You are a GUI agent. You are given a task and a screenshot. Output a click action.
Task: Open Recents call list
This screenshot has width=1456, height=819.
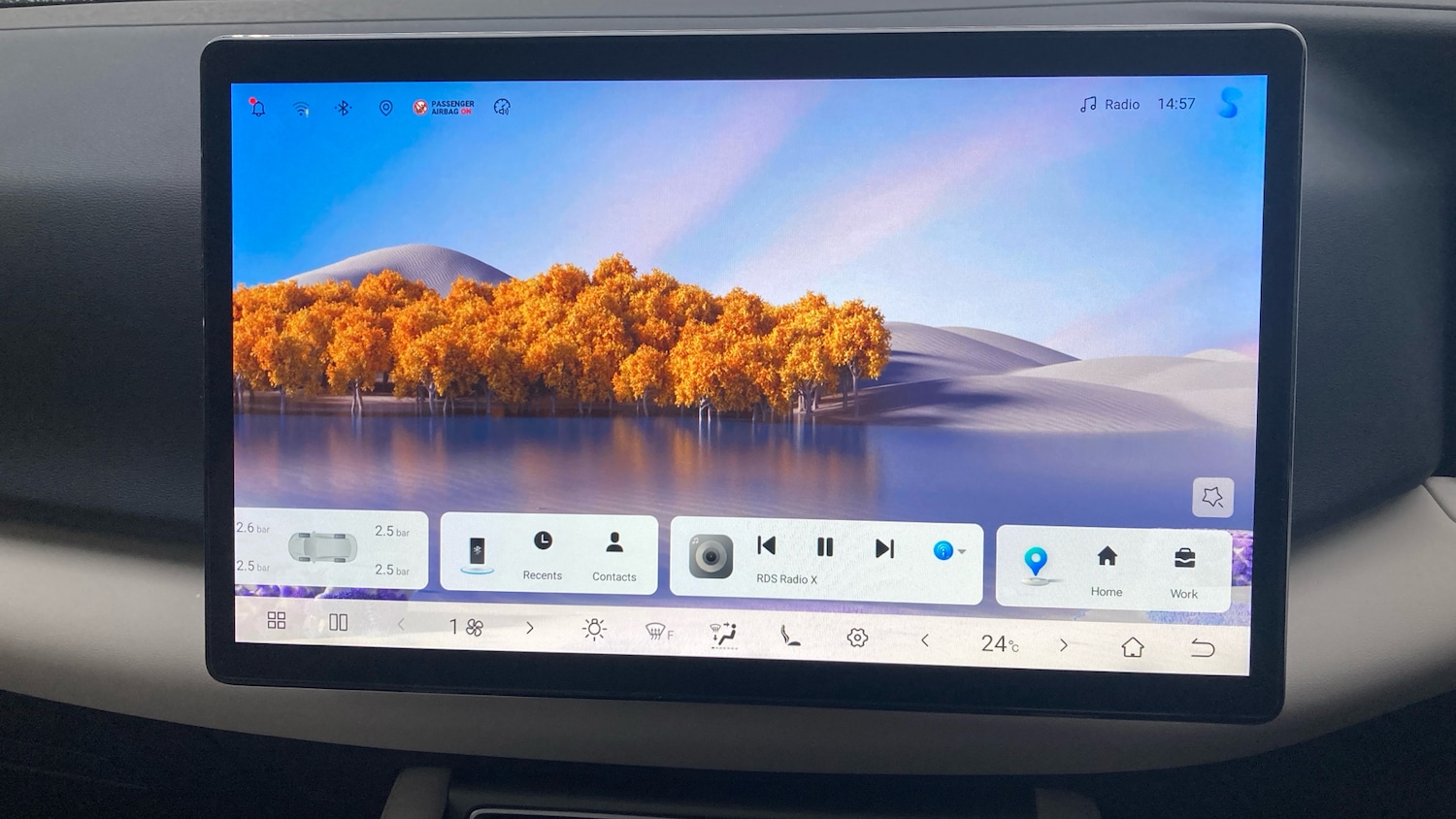coord(543,554)
